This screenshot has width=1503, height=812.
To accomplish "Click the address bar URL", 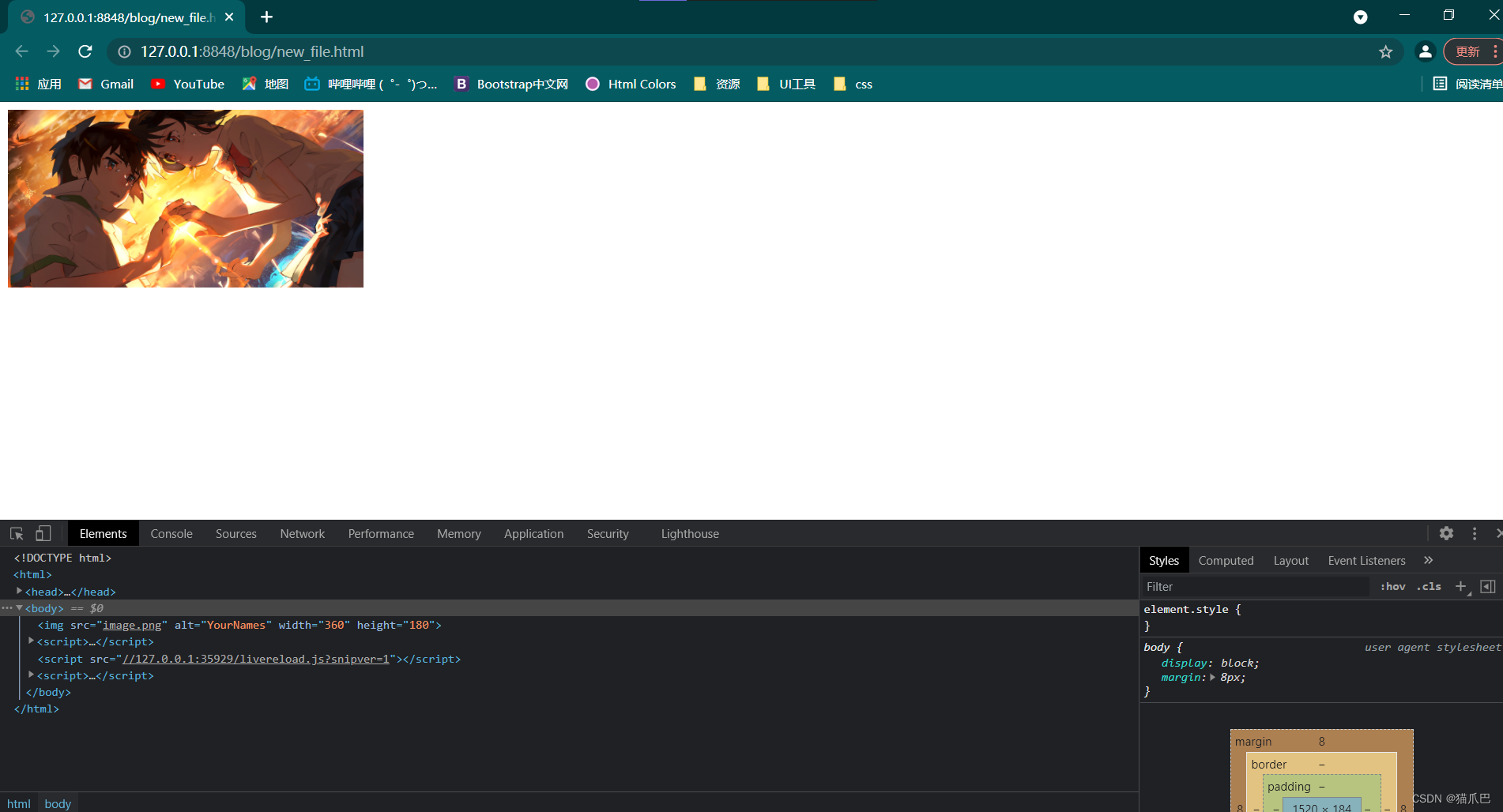I will [252, 51].
